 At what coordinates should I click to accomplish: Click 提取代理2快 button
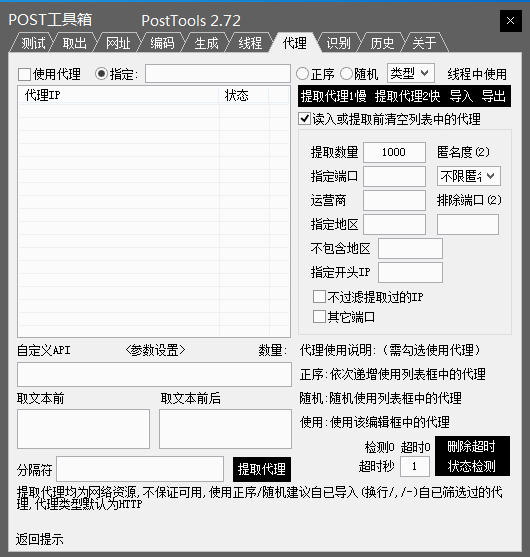(x=408, y=96)
